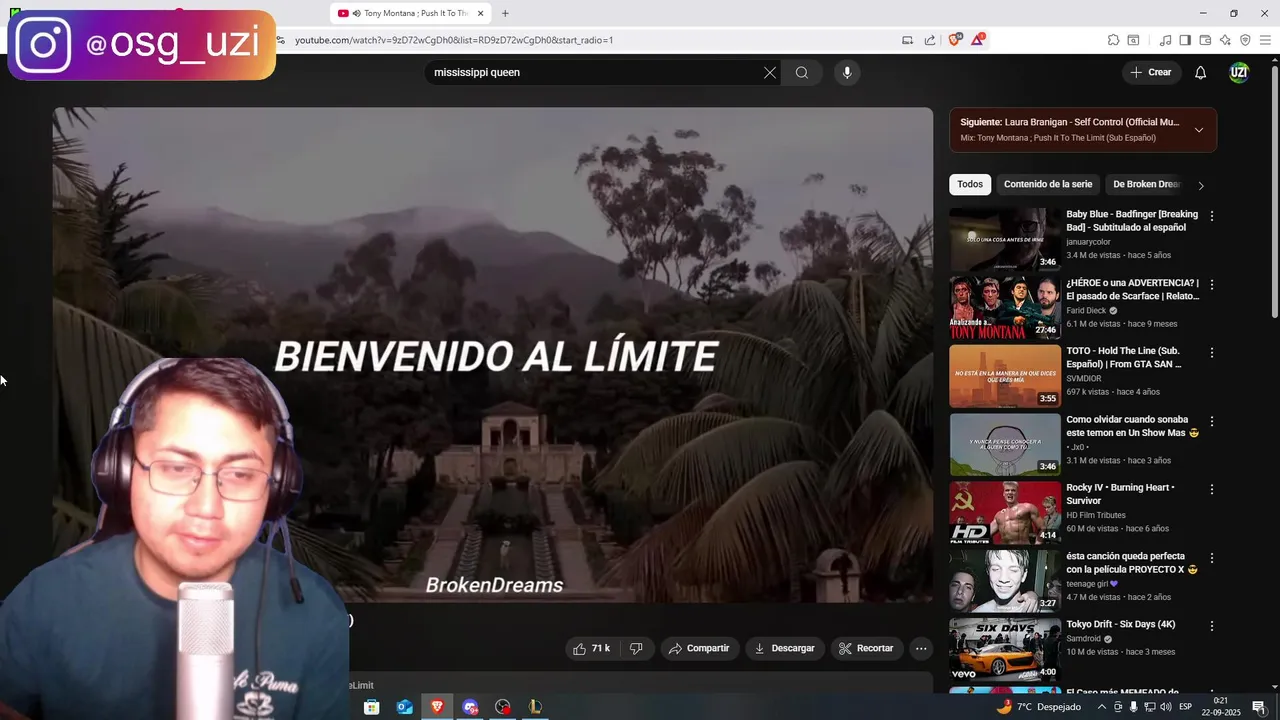Start voice search with the microphone

(847, 72)
